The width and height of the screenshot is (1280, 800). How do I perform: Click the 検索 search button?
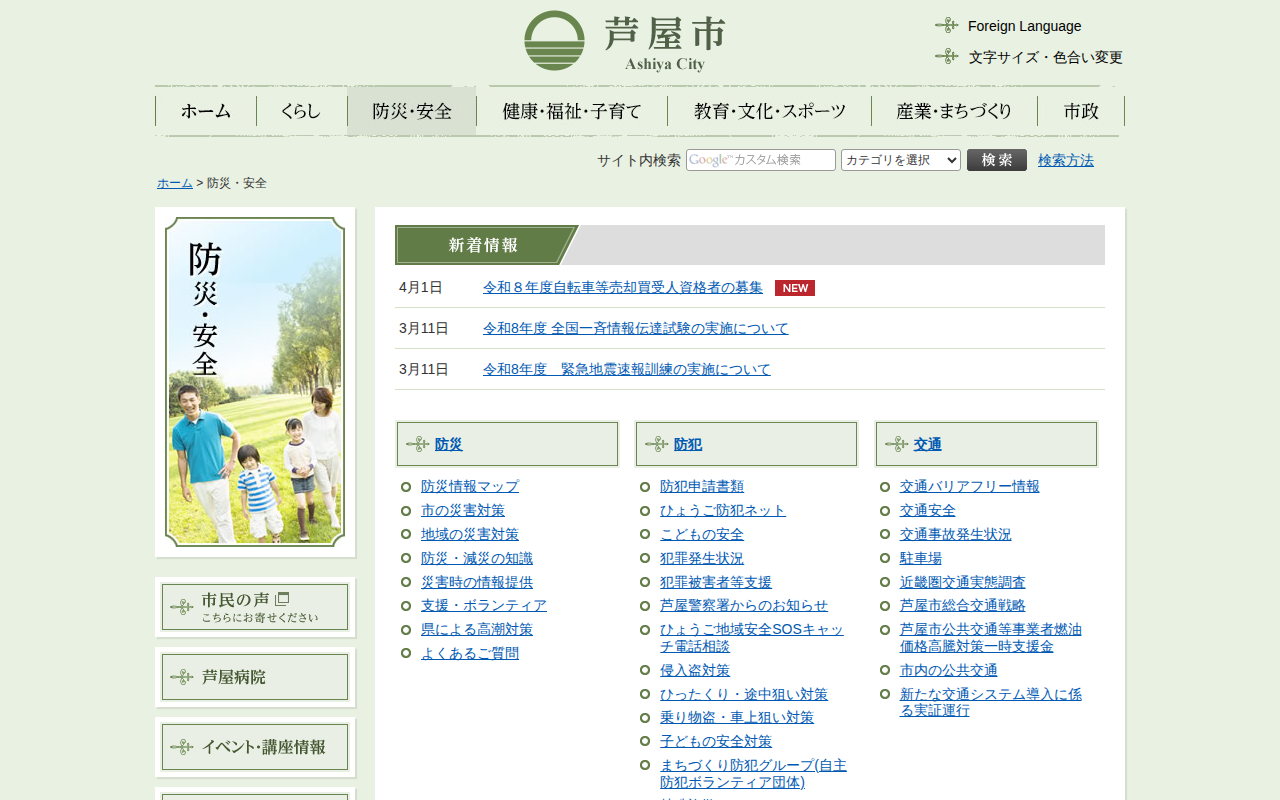tap(997, 160)
